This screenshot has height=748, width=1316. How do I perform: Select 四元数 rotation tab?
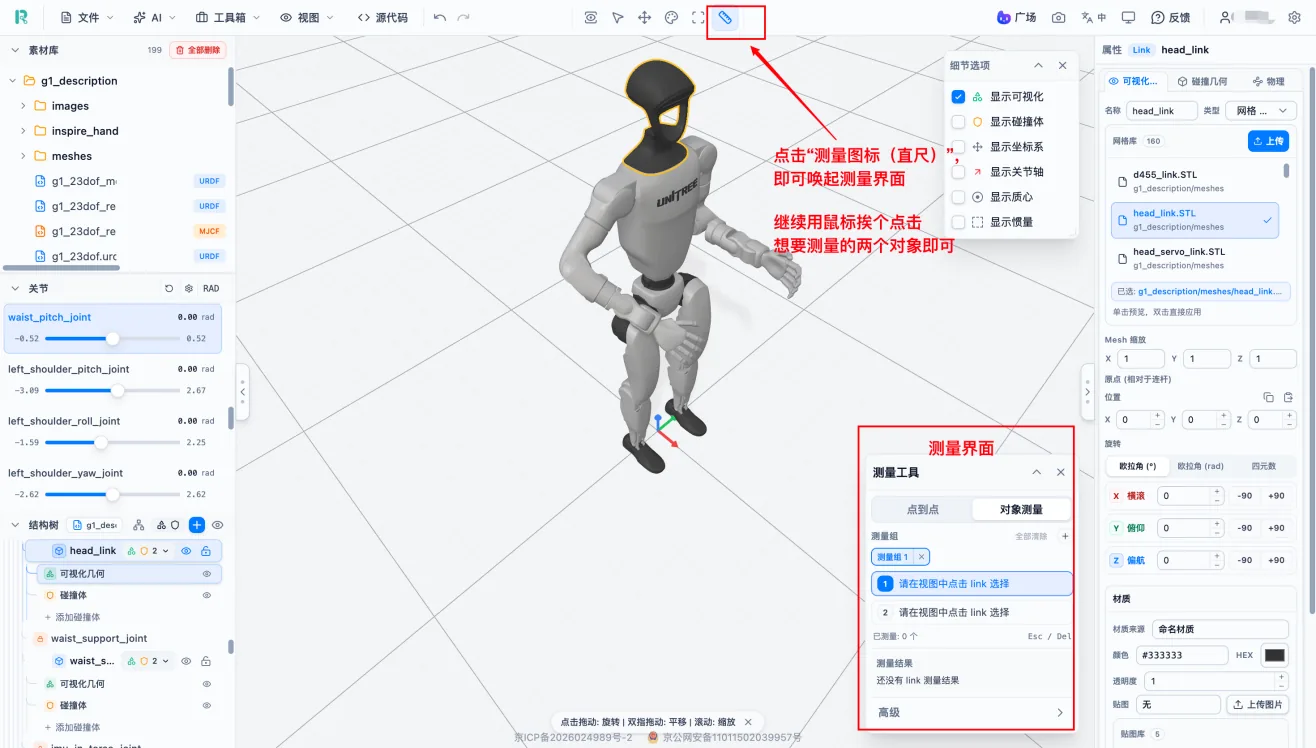(1264, 466)
